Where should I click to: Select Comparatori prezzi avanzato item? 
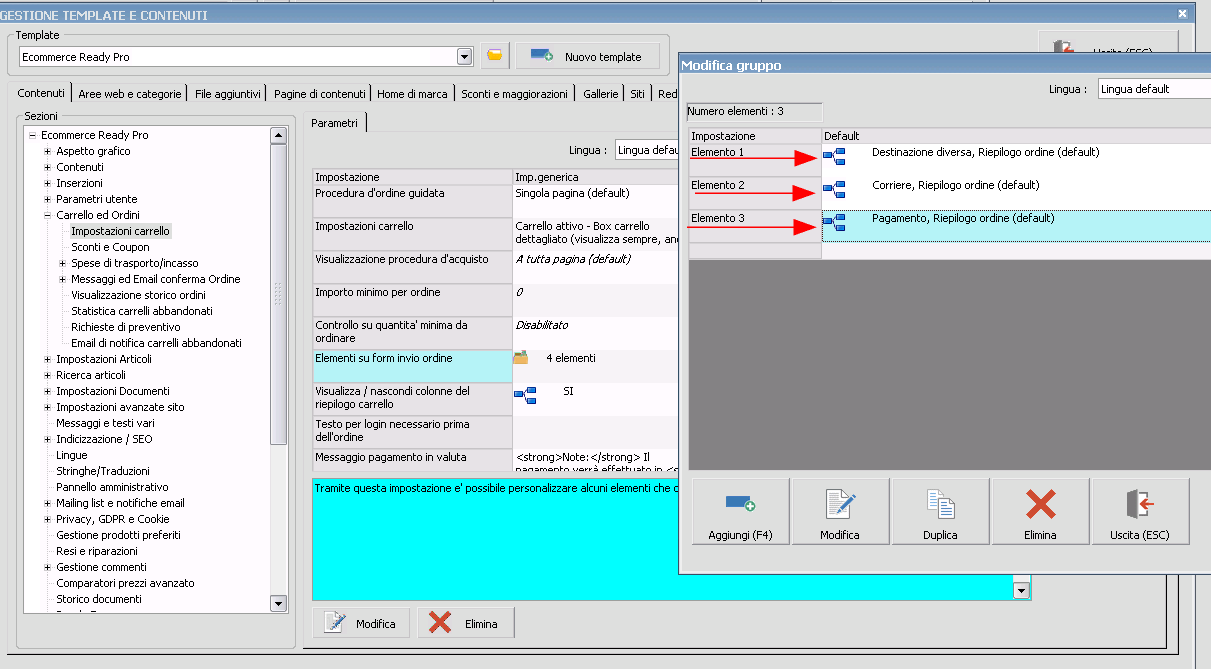coord(125,583)
